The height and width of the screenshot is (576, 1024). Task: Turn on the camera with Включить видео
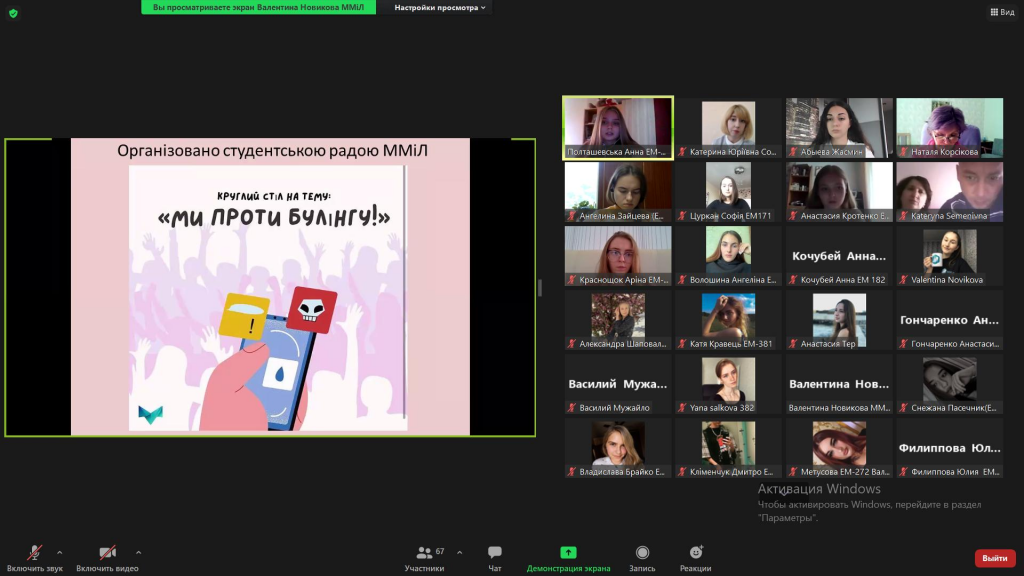(x=107, y=558)
